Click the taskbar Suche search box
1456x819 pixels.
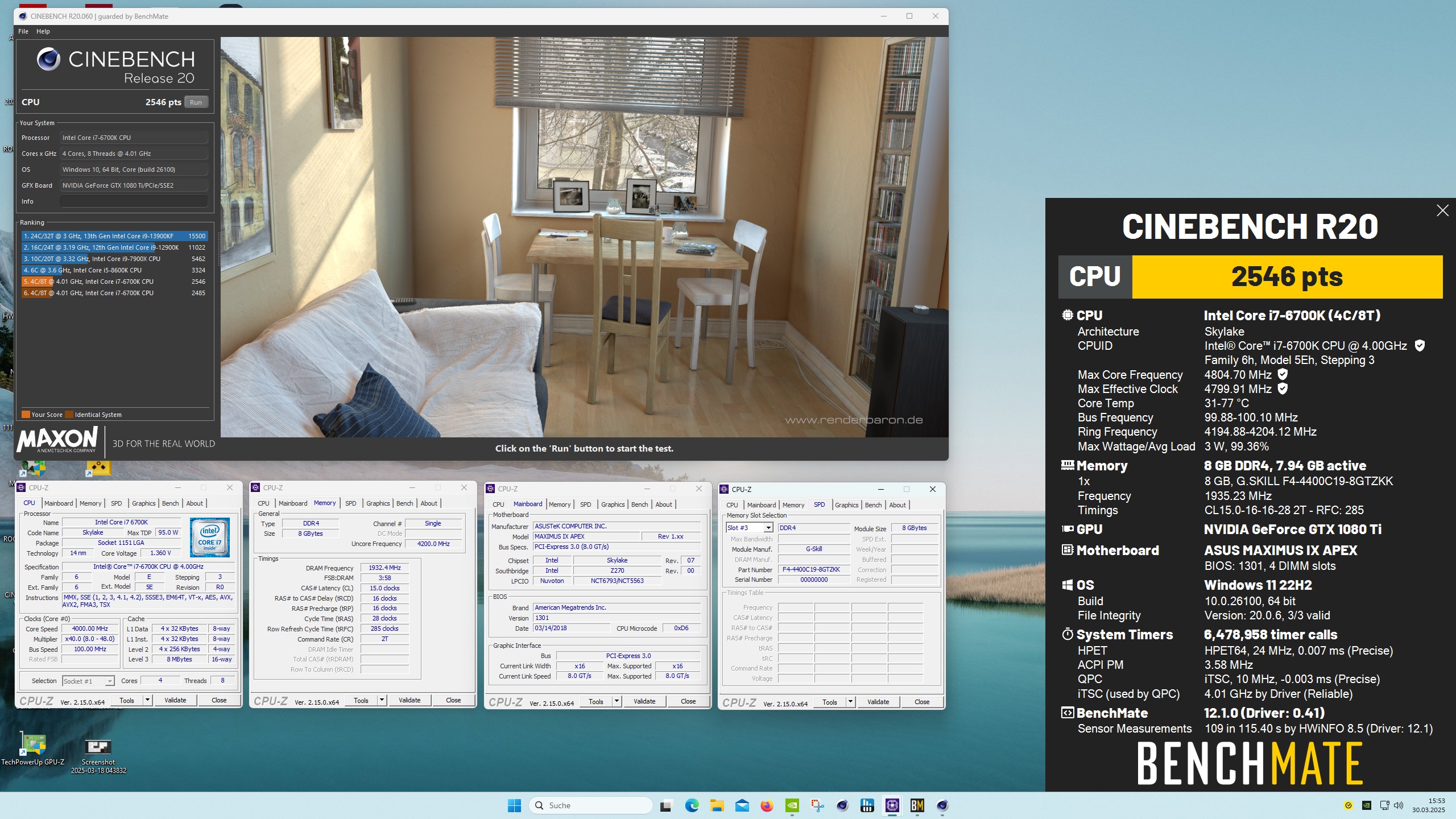point(590,805)
